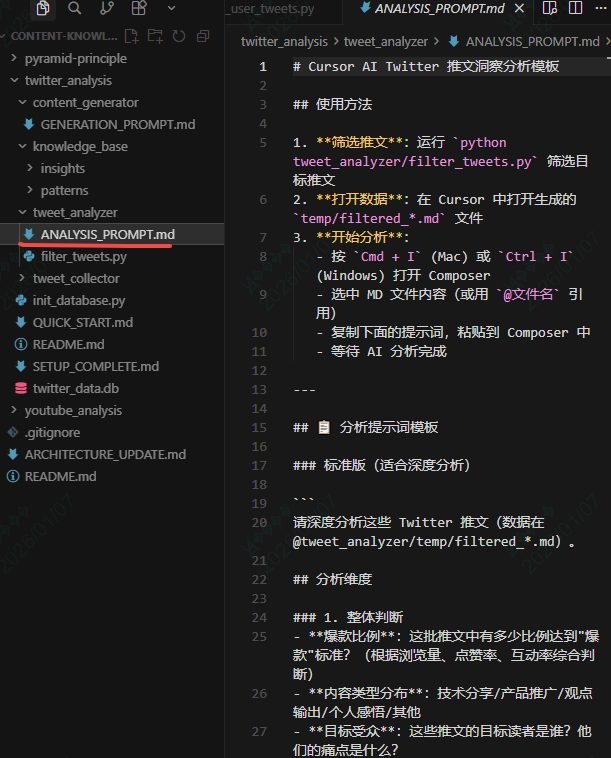Click '### 1. 整体判断' heading on line 24
Viewport: 611px width, 758px height.
[x=348, y=617]
